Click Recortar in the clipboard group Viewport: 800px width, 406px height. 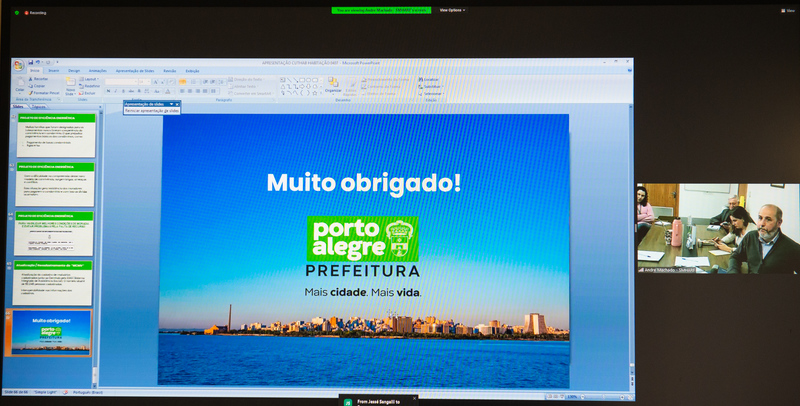click(x=38, y=79)
